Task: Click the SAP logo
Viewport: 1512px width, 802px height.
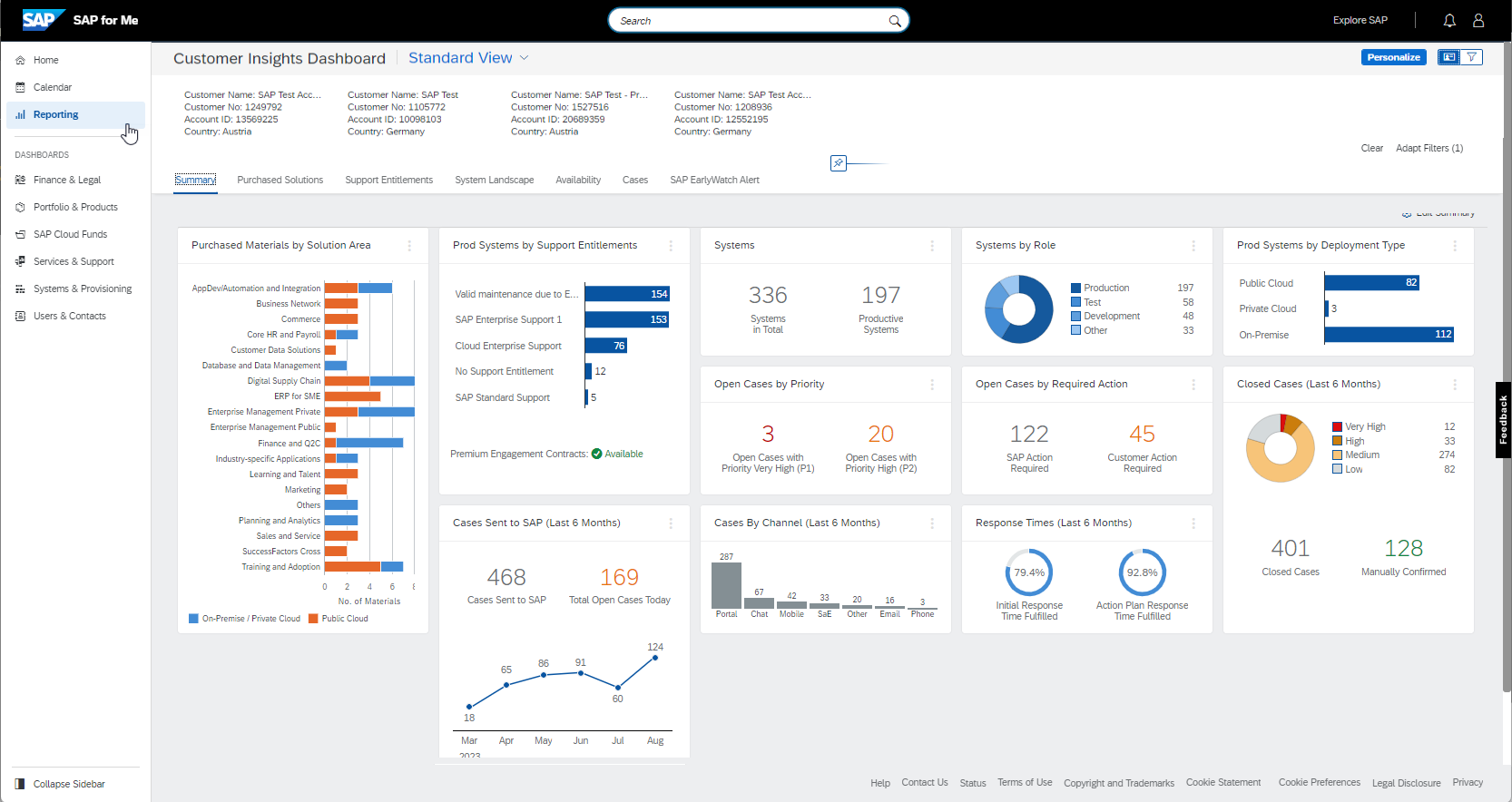Action: [x=39, y=20]
